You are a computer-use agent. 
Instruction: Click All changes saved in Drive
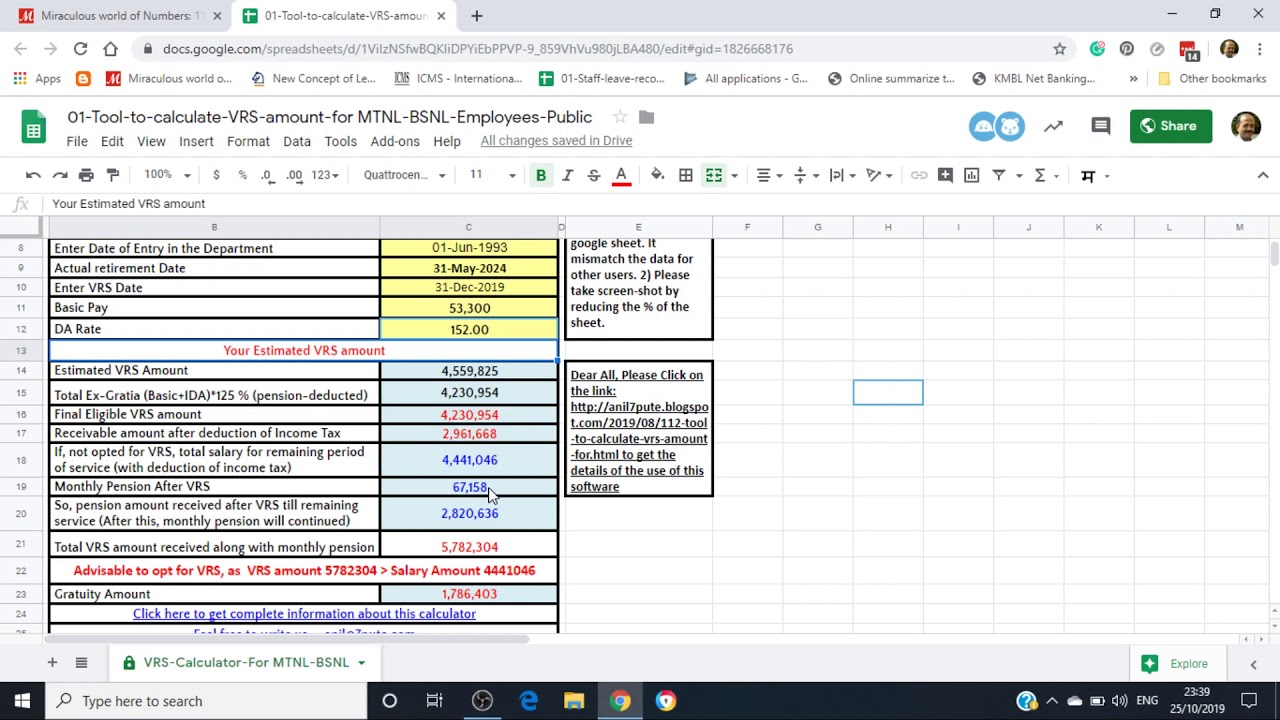pyautogui.click(x=556, y=141)
